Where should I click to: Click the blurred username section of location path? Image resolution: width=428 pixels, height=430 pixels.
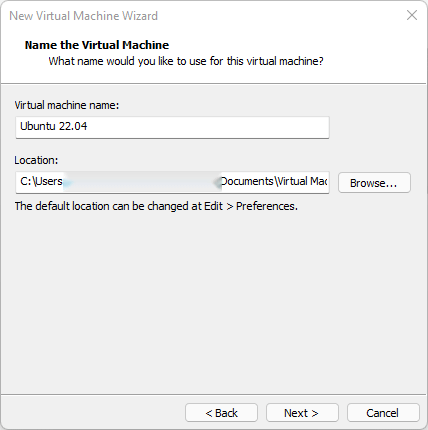tap(142, 182)
